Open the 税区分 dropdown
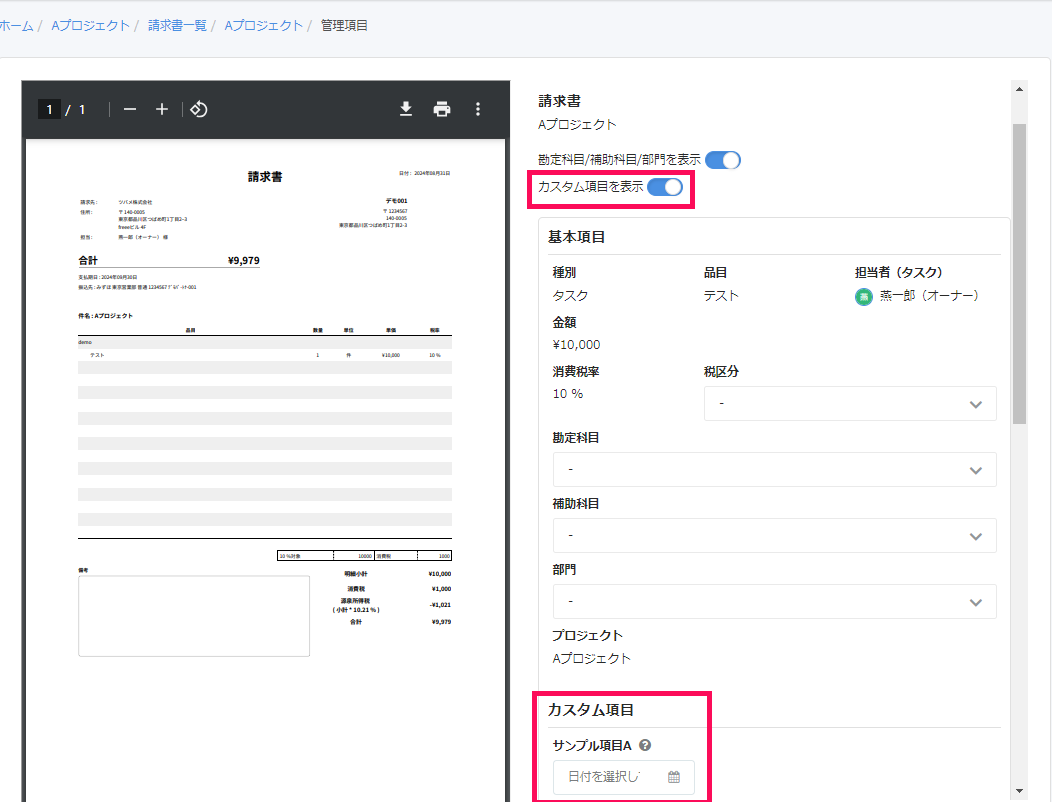The image size is (1052, 802). pos(849,404)
